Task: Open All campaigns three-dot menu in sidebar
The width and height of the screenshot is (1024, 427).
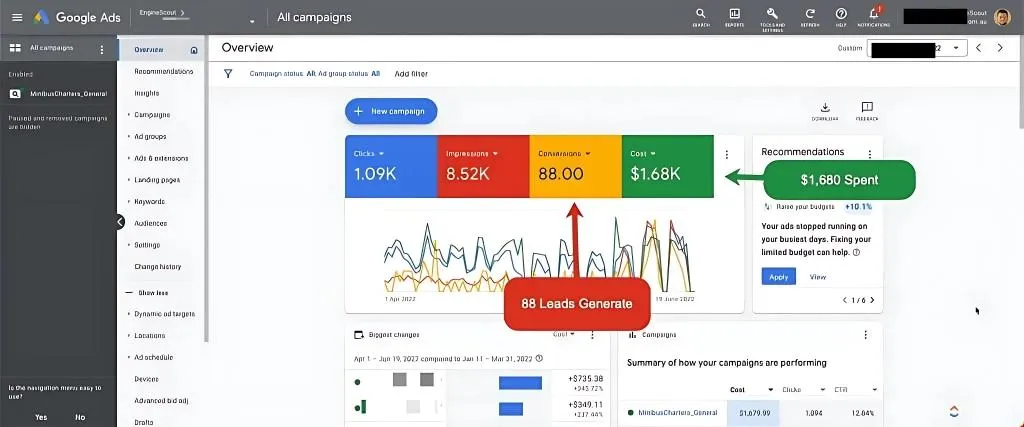Action: pyautogui.click(x=101, y=49)
